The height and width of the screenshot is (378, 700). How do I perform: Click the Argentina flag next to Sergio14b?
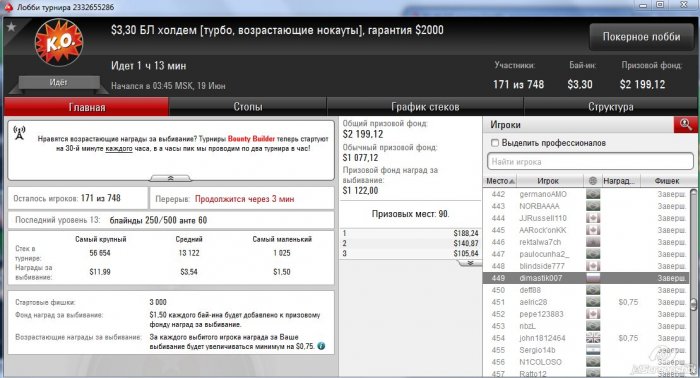point(593,350)
